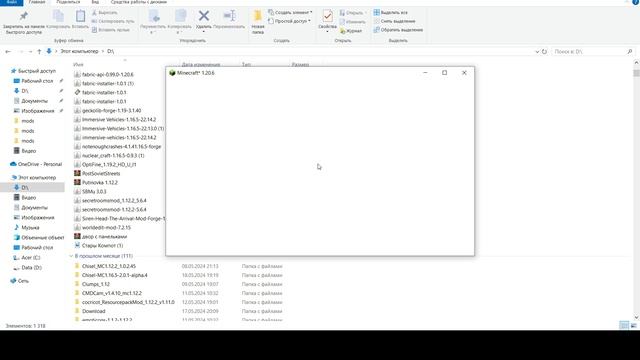Screen dimensions: 640x360
Task: Open the Удалить dropdown arrow
Action: [204, 32]
